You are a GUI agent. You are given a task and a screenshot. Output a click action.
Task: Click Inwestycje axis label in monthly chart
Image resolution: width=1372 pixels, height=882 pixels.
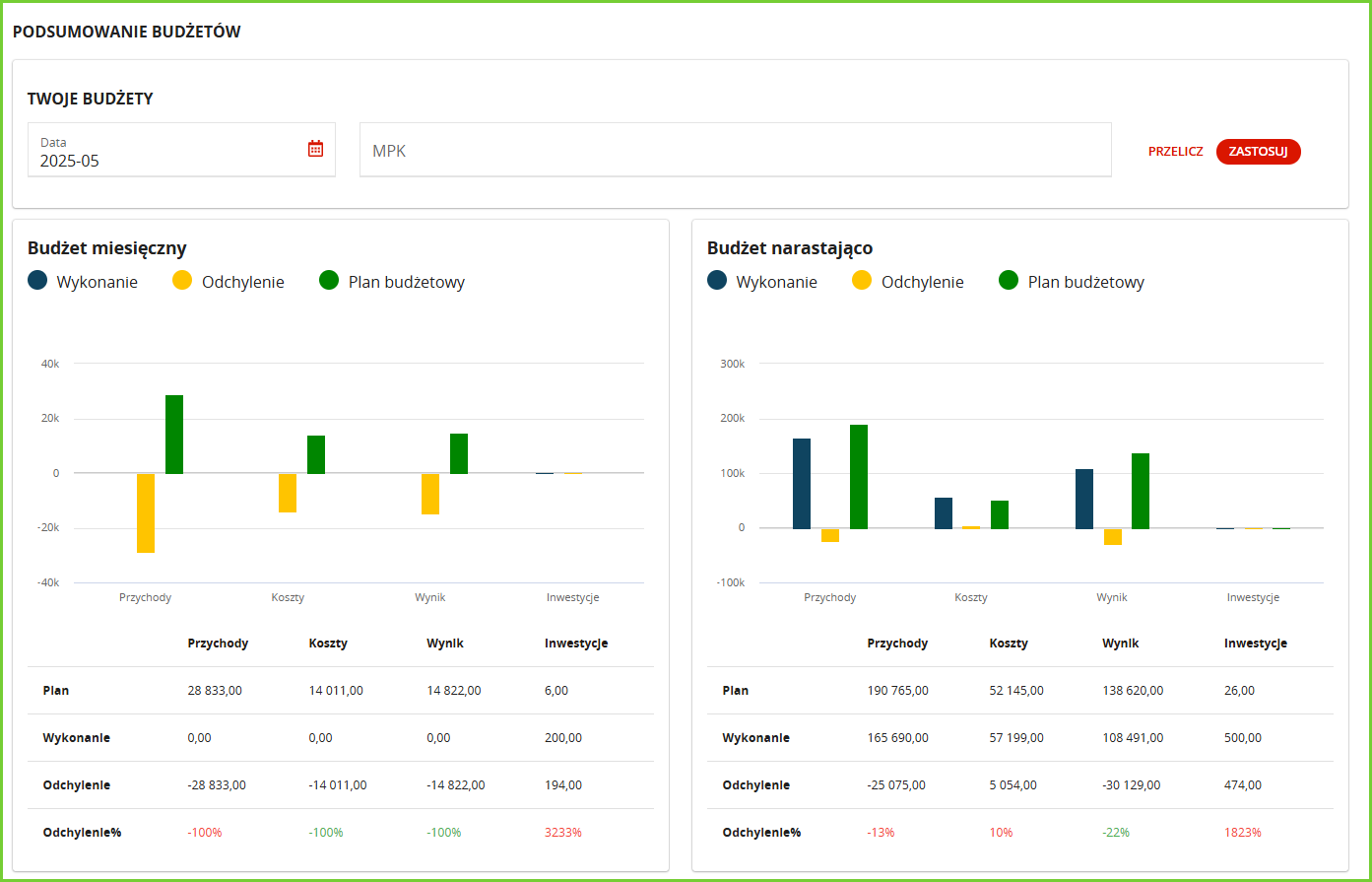(x=573, y=597)
